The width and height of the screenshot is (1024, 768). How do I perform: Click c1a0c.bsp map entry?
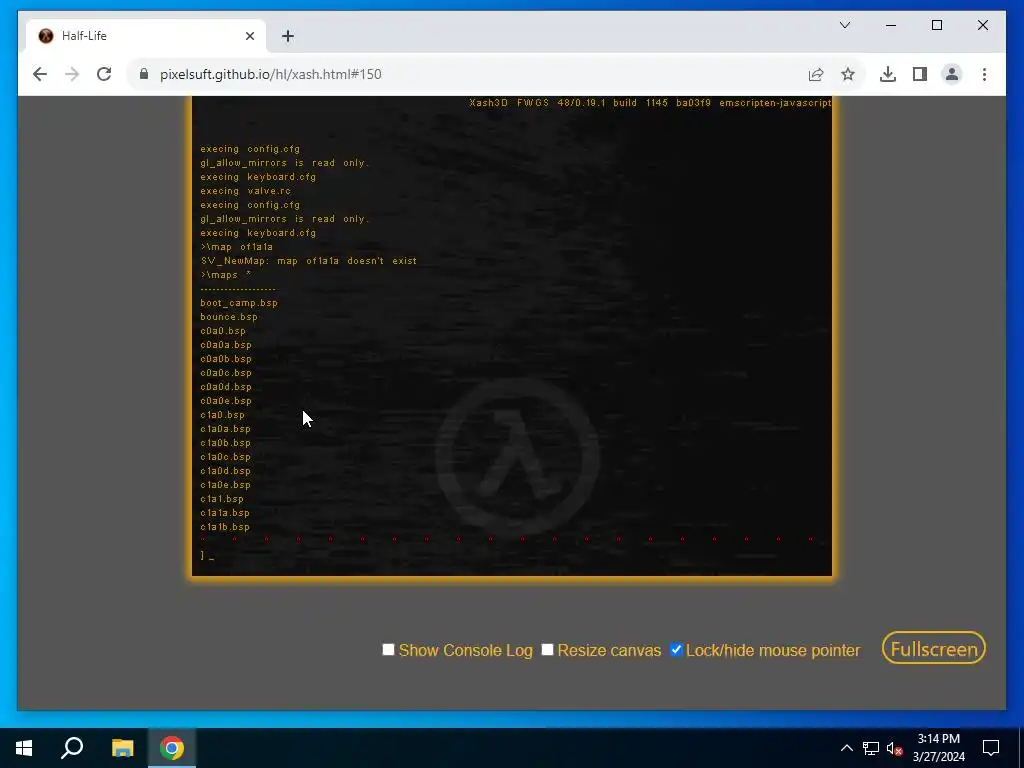[x=225, y=457]
